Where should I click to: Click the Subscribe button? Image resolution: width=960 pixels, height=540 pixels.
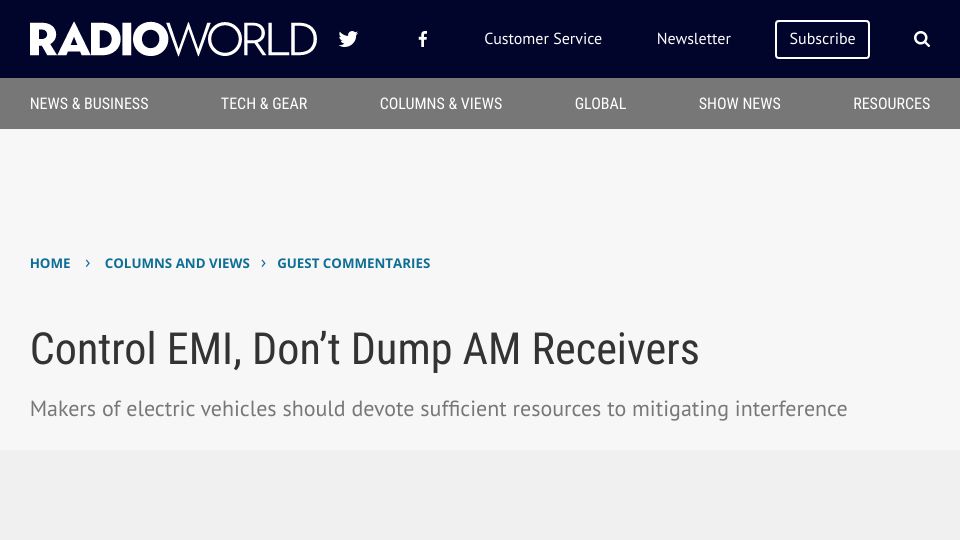tap(822, 39)
